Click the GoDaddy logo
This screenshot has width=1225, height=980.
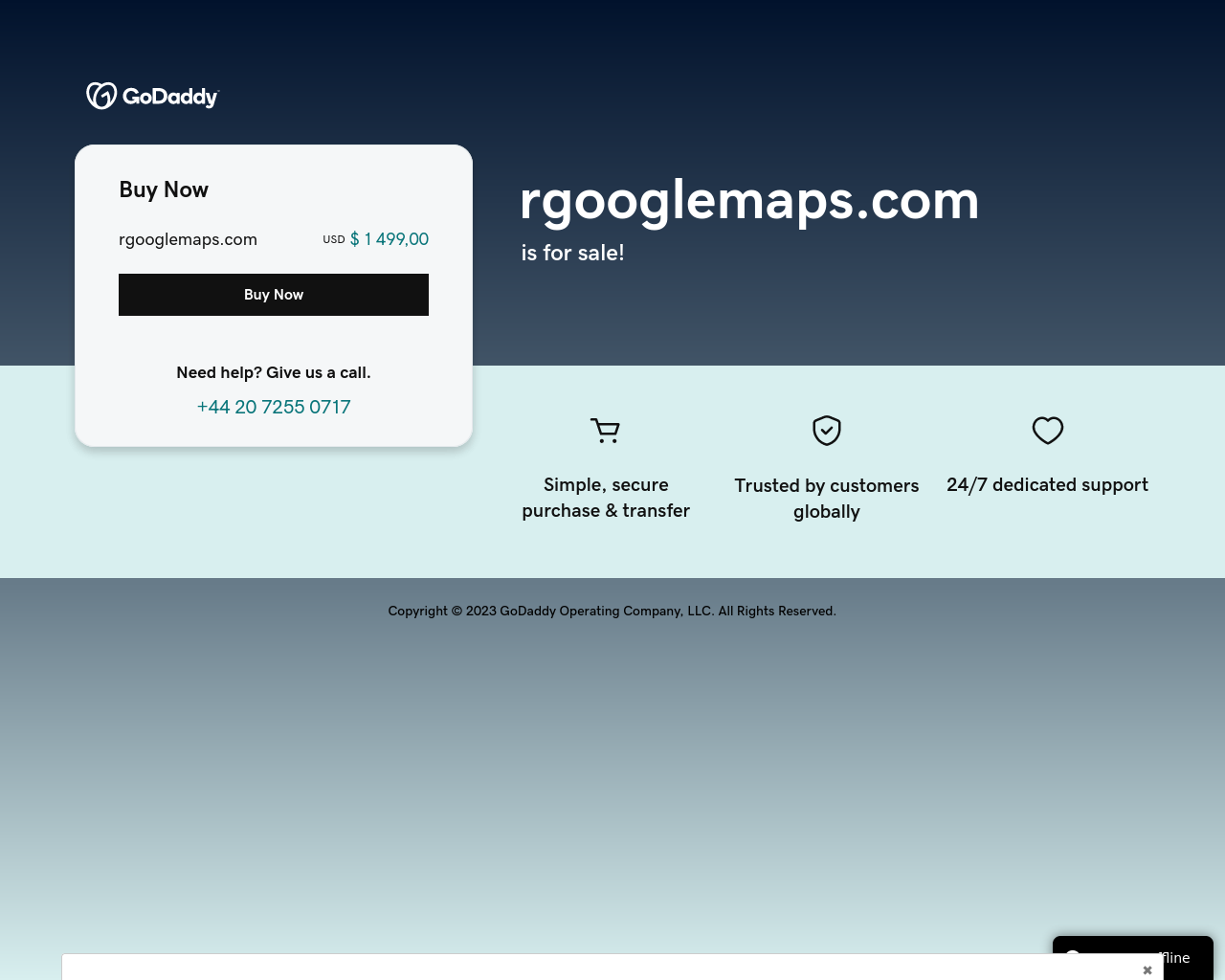coord(153,96)
